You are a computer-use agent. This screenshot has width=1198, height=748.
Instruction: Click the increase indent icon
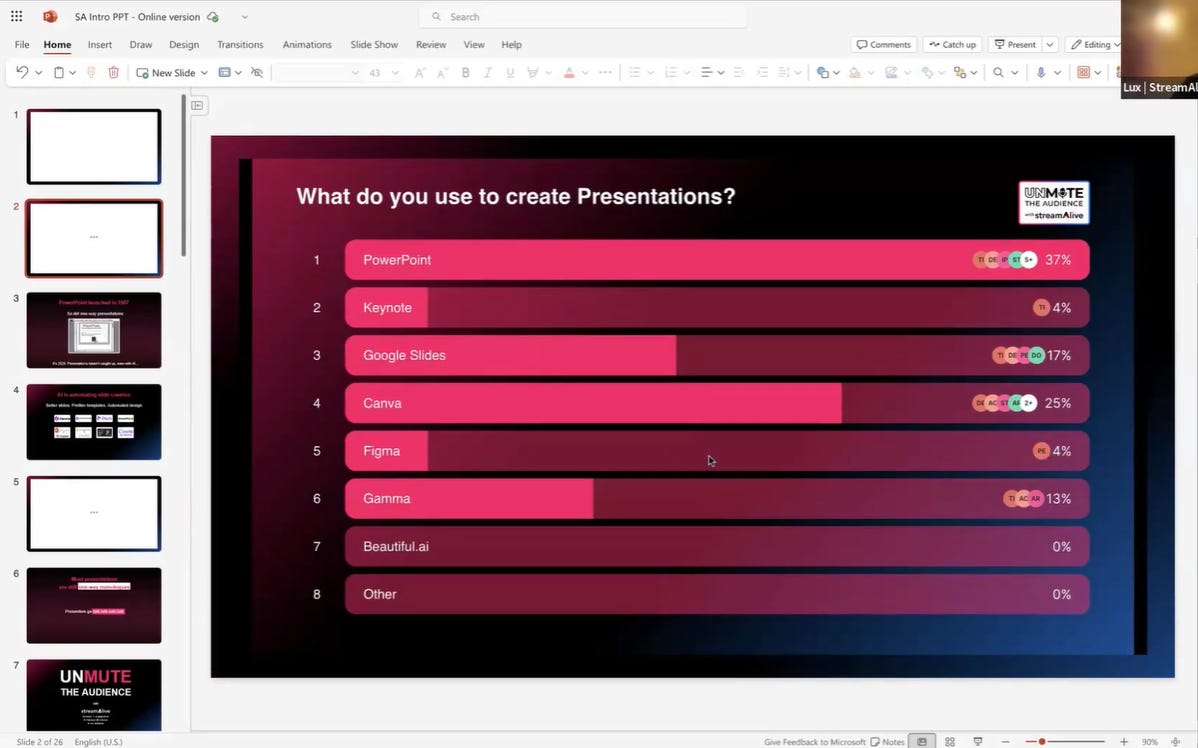click(x=762, y=73)
